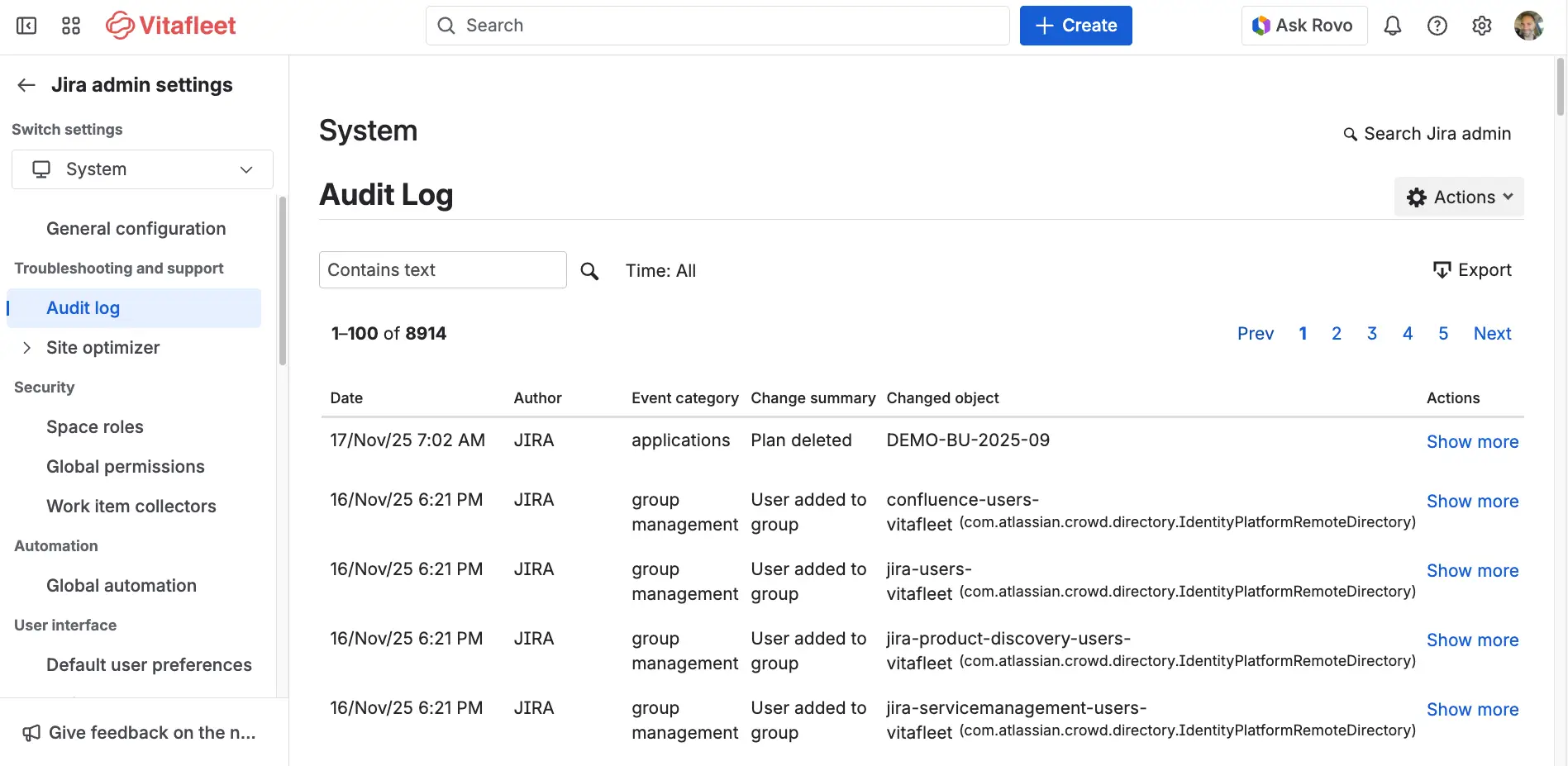Click the 1–100 of 8914 count text
The image size is (1568, 766).
(388, 334)
